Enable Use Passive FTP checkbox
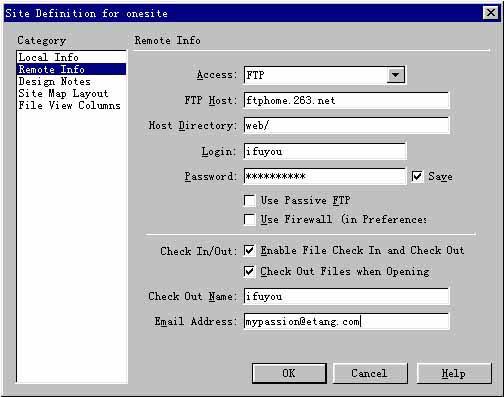504x397 pixels. 250,201
